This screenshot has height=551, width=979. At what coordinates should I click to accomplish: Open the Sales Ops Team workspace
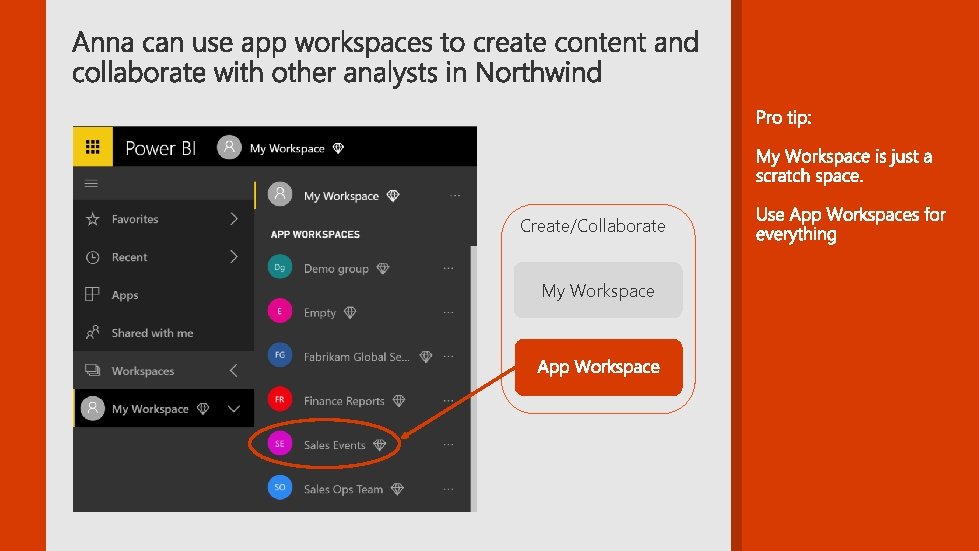coord(362,489)
